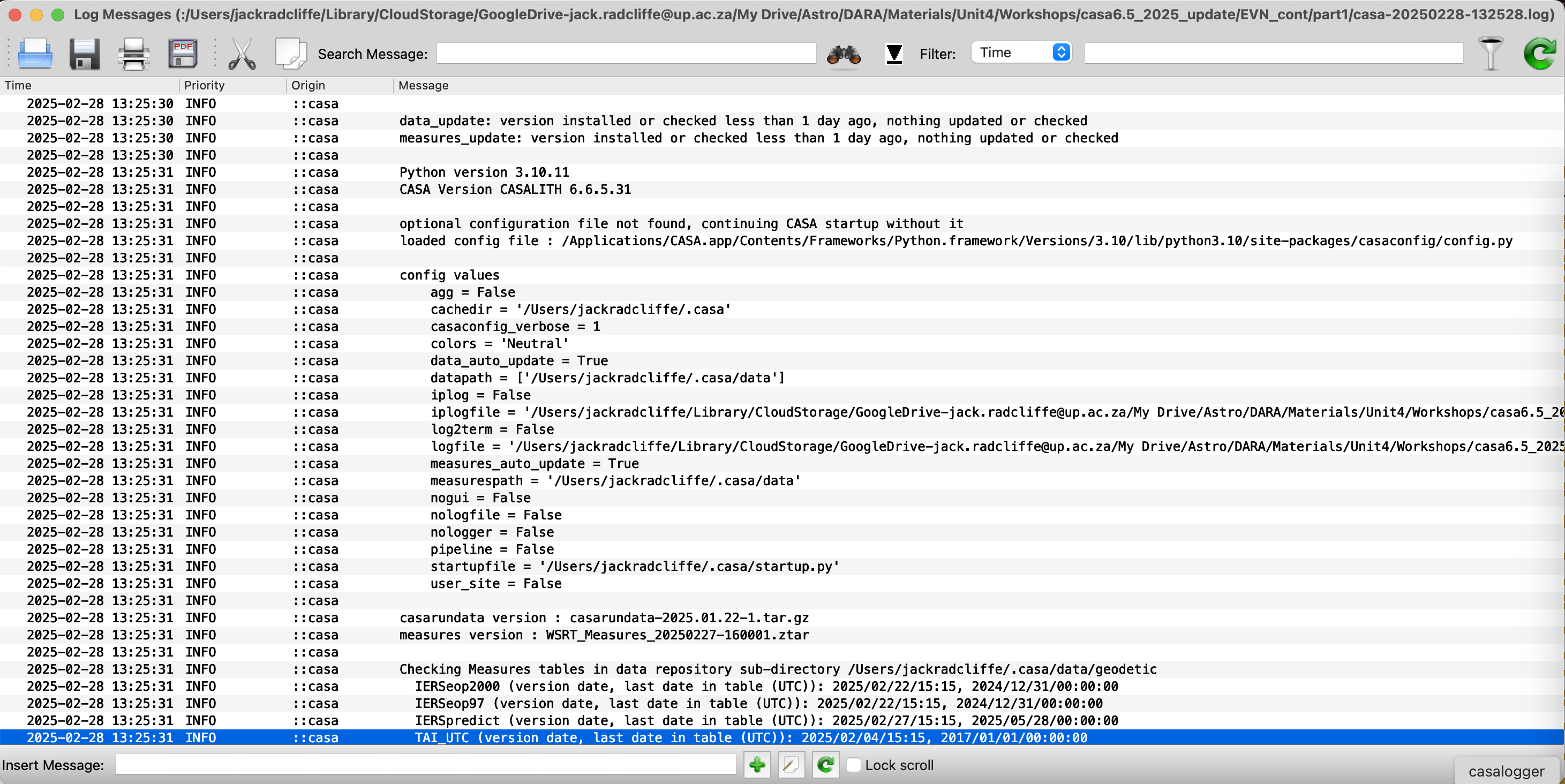Select the 'CASA Version CASALITH 6.6.5.31' row

(782, 190)
